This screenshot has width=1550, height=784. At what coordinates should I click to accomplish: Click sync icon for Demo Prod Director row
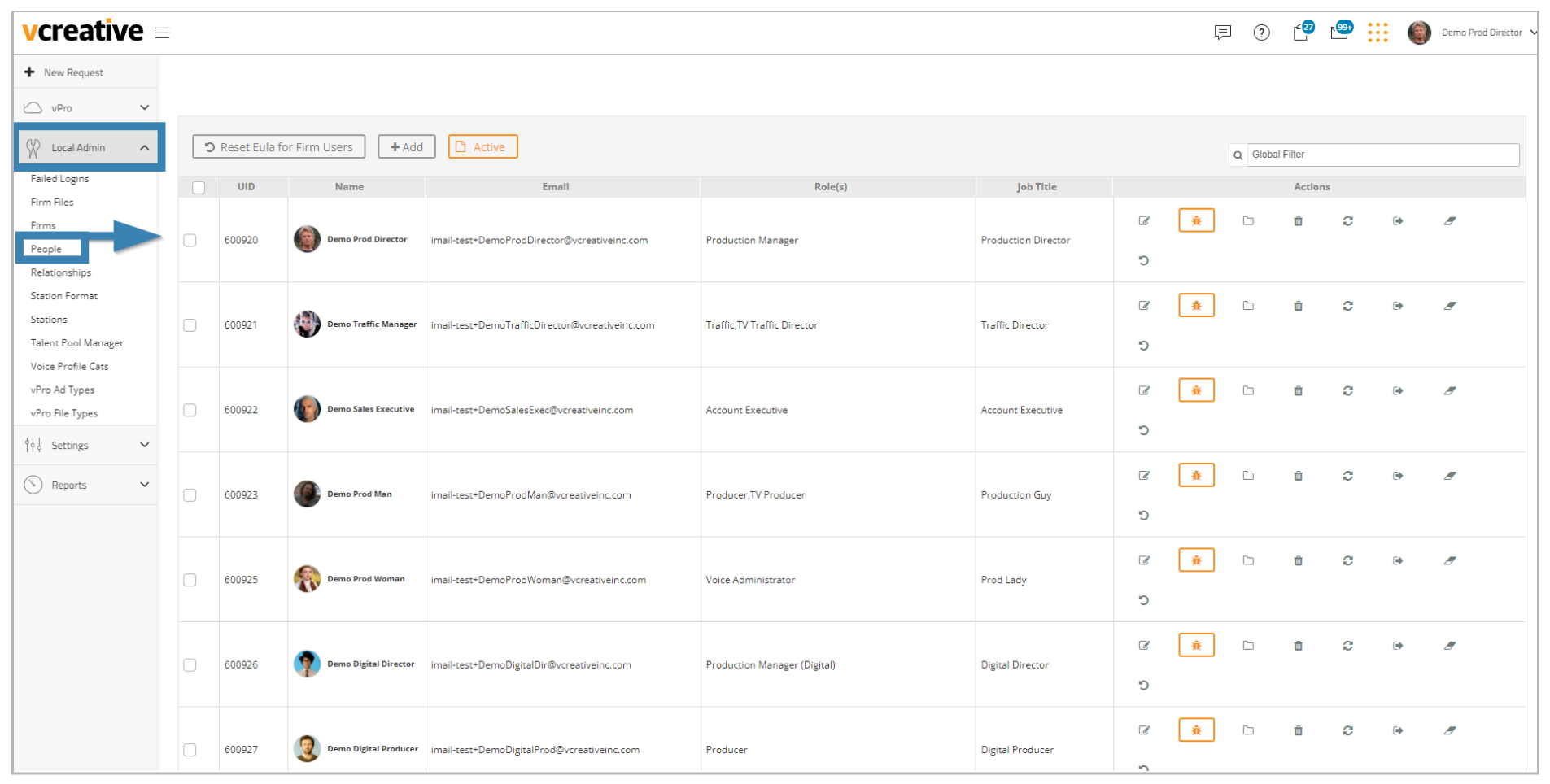click(x=1347, y=221)
